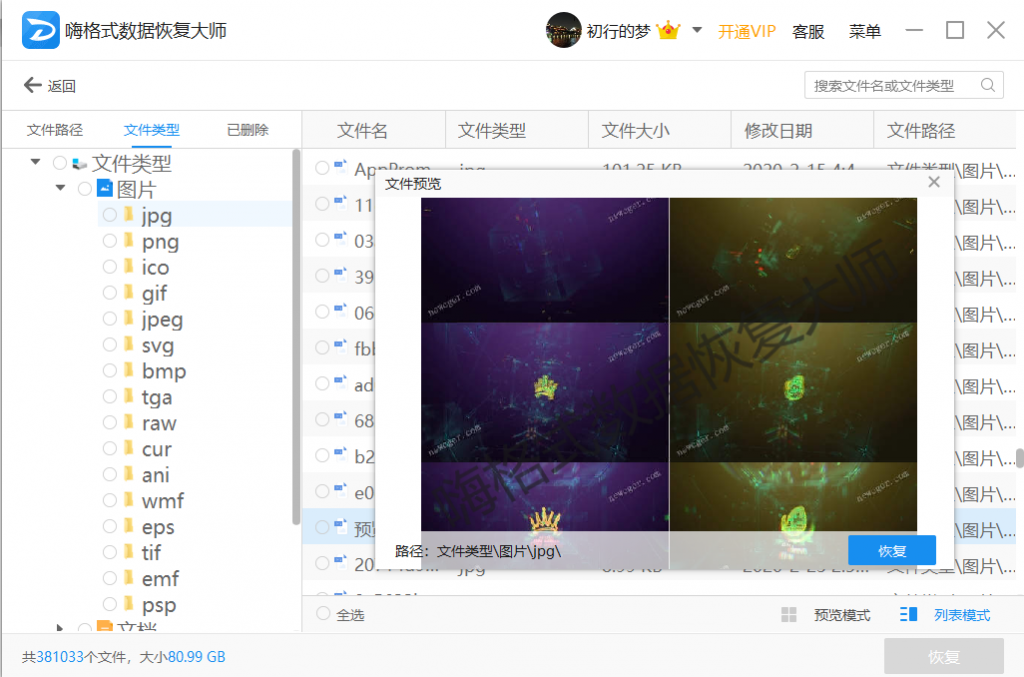1024x677 pixels.
Task: Check the 图片 category checkbox
Action: 84,189
